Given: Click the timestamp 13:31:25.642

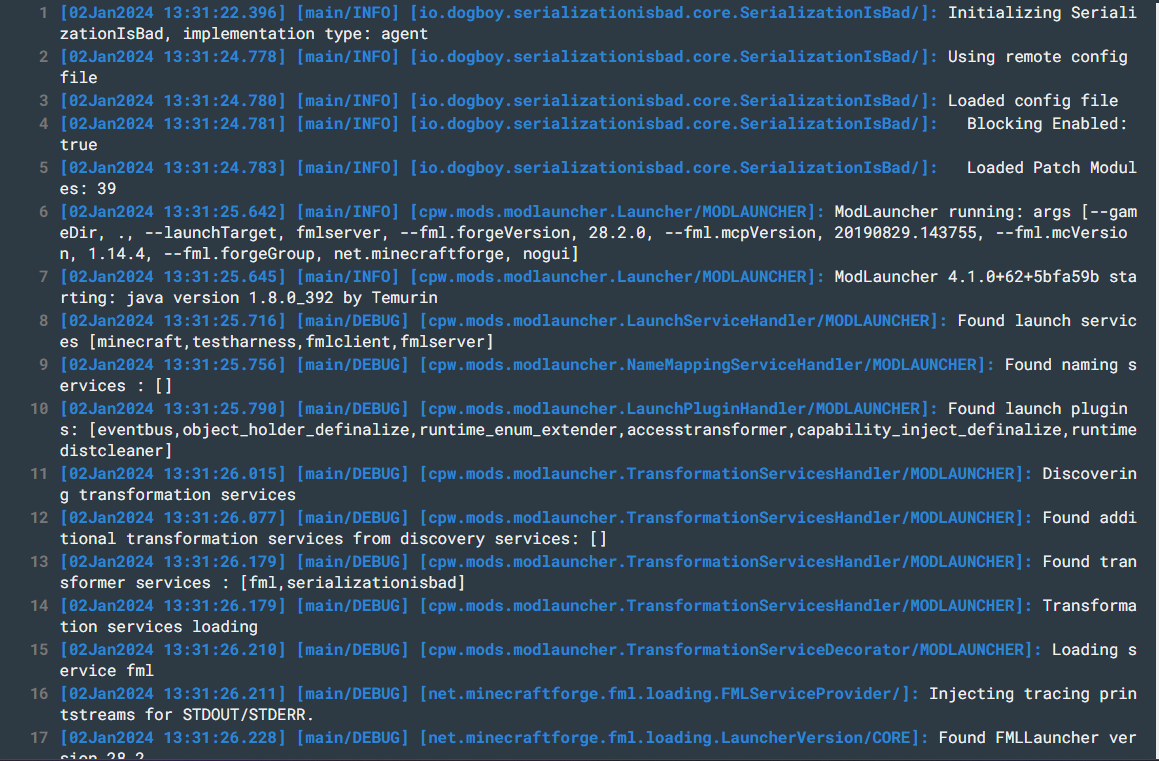Looking at the screenshot, I should coord(220,211).
